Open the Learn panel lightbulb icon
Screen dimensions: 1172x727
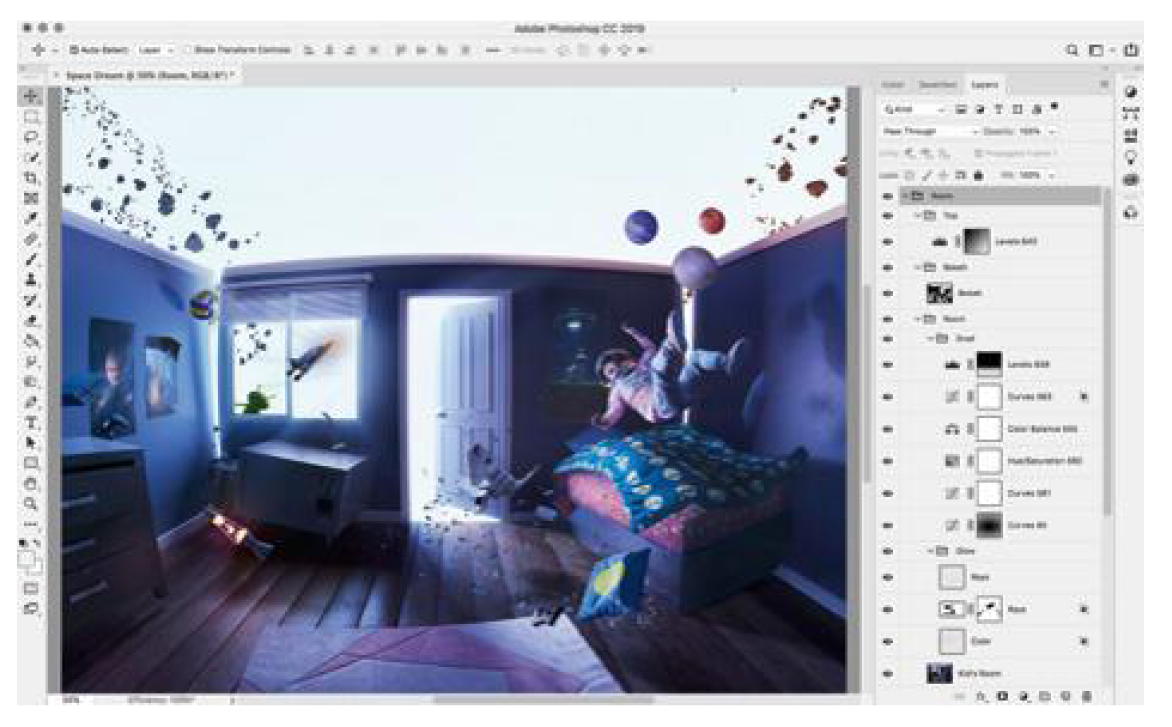[x=1131, y=158]
